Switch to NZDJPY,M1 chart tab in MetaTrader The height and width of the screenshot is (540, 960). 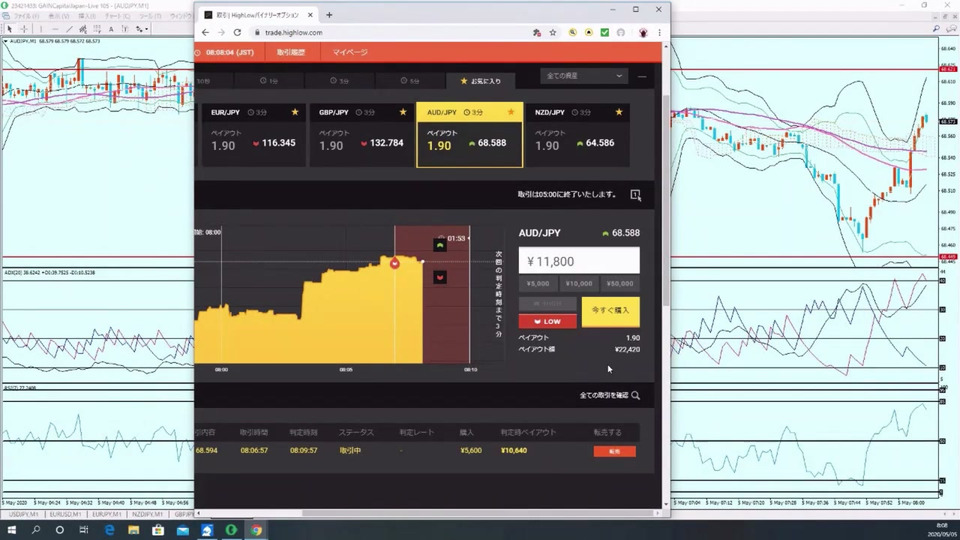[x=148, y=514]
